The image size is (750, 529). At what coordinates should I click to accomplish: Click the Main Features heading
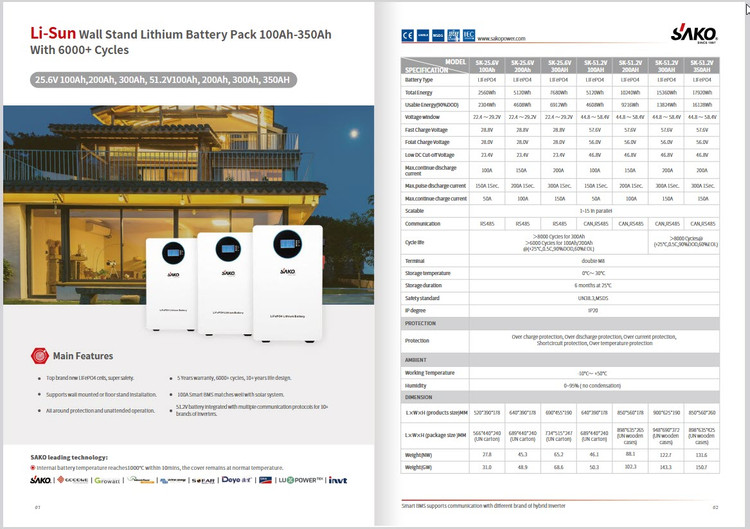tap(83, 356)
